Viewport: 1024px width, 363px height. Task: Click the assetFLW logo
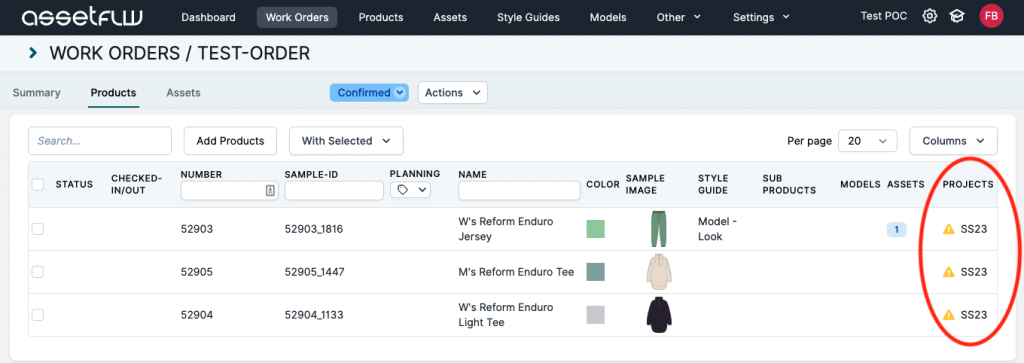coord(82,18)
